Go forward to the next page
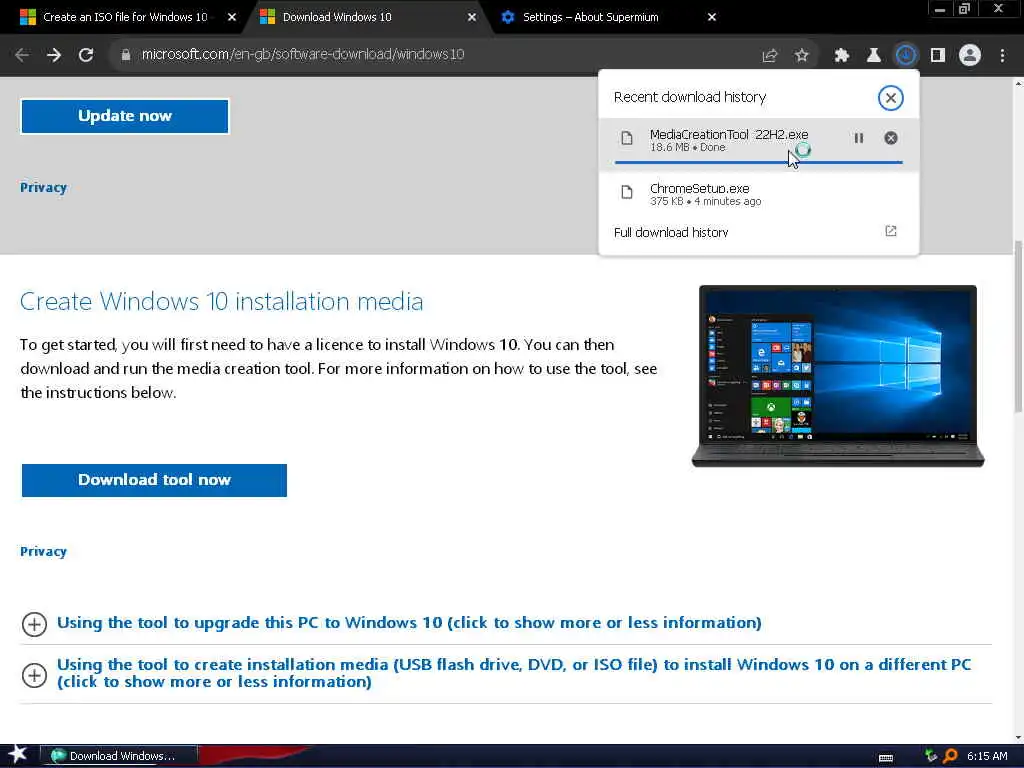Viewport: 1024px width, 768px height. point(54,55)
